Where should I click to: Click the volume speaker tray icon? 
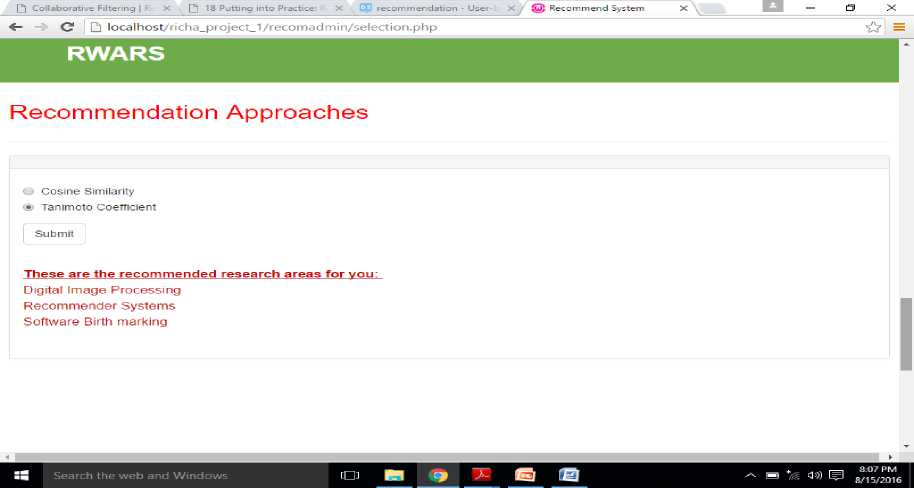[814, 475]
